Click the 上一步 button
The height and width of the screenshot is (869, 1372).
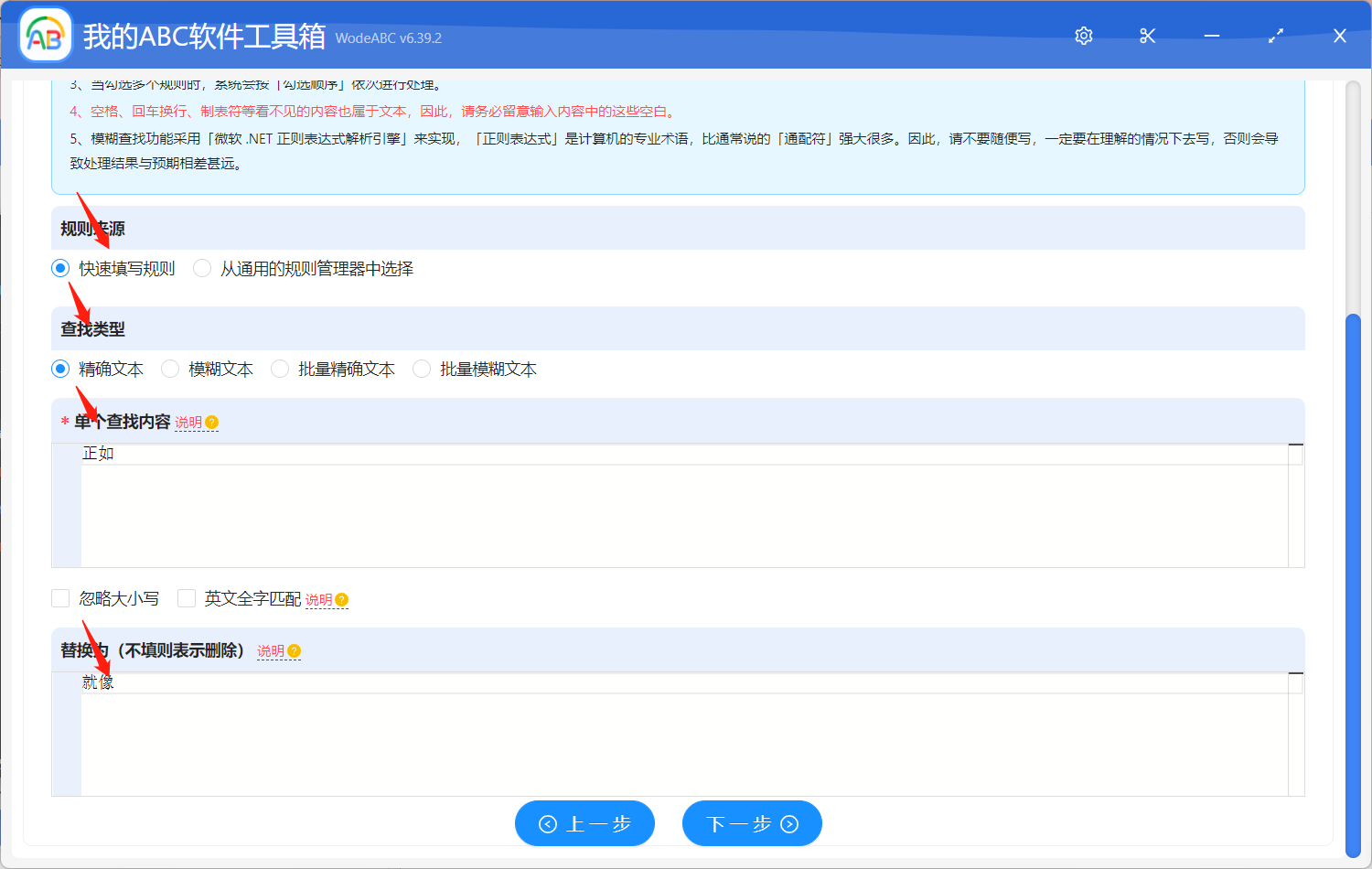[584, 822]
